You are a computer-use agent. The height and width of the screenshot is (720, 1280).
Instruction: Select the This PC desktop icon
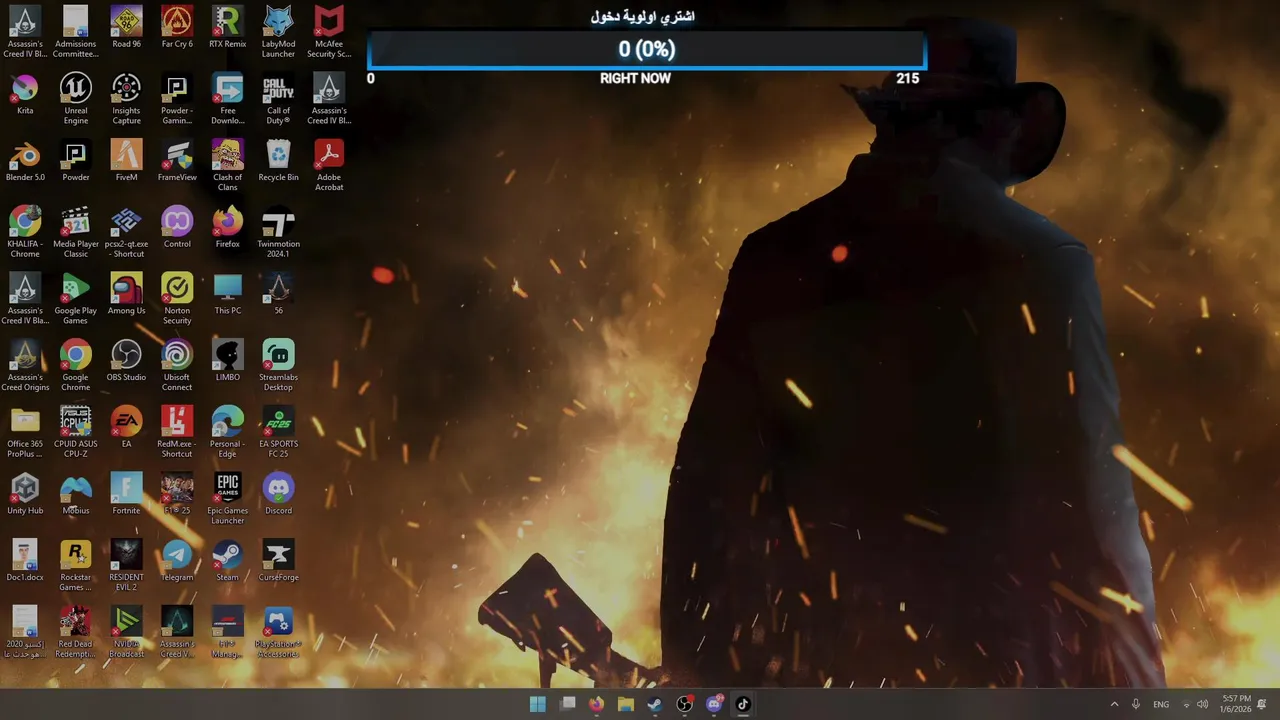pos(227,295)
